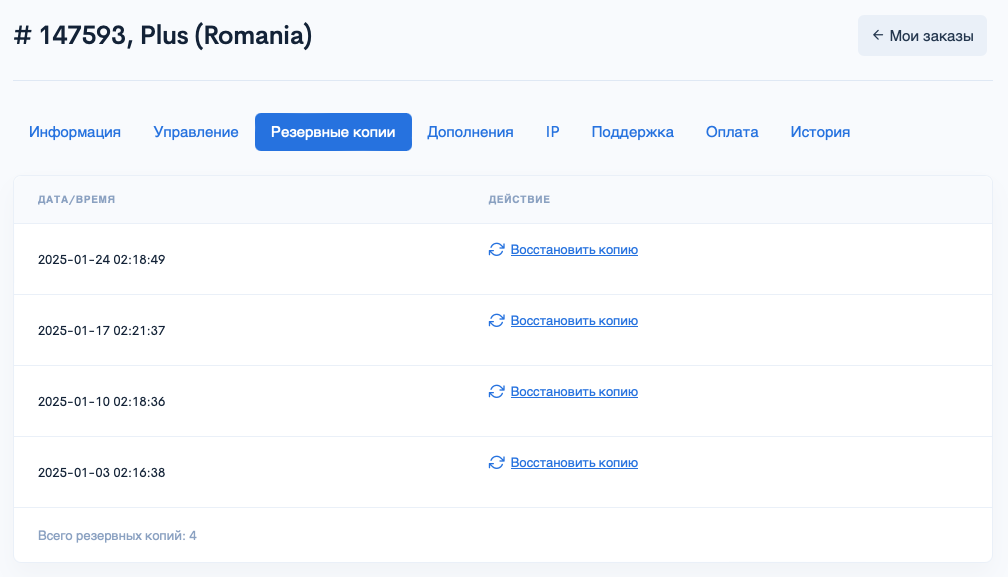
Task: Click the restore icon for 2025-01-03 backup
Action: 496,462
